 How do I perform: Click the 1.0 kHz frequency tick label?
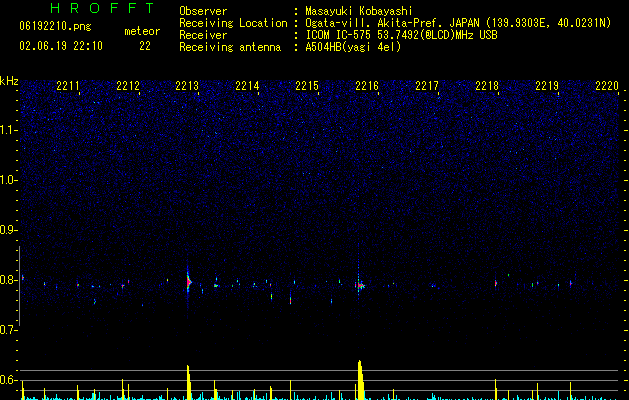point(9,180)
